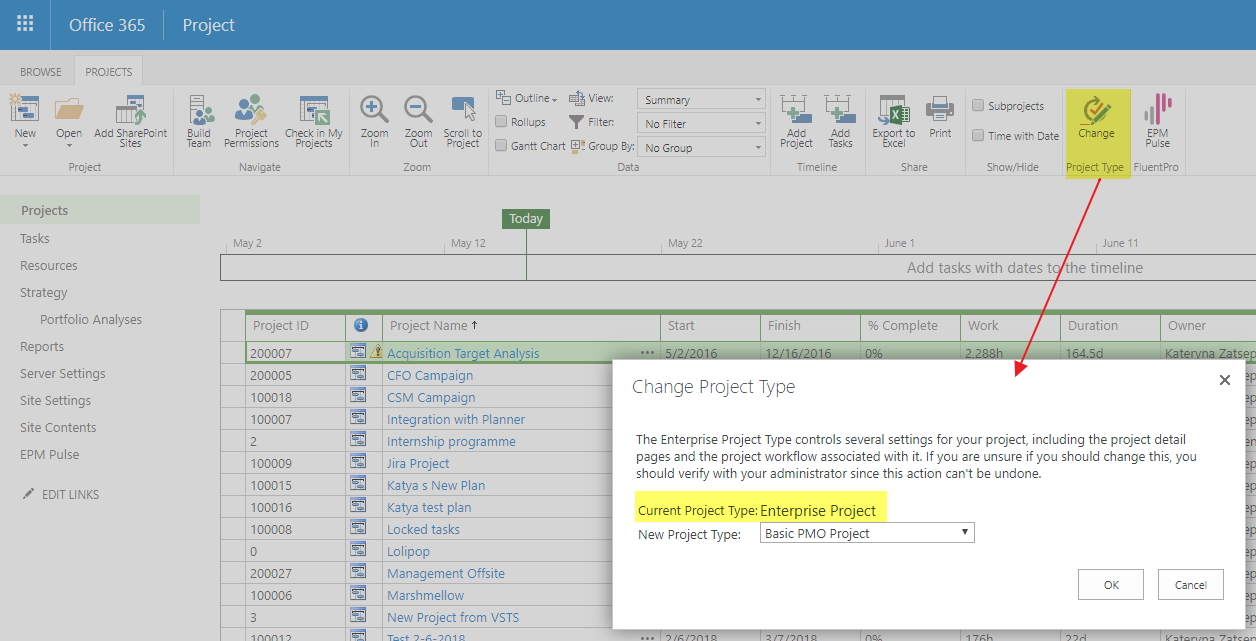Zoom Out on the timeline

tap(418, 123)
